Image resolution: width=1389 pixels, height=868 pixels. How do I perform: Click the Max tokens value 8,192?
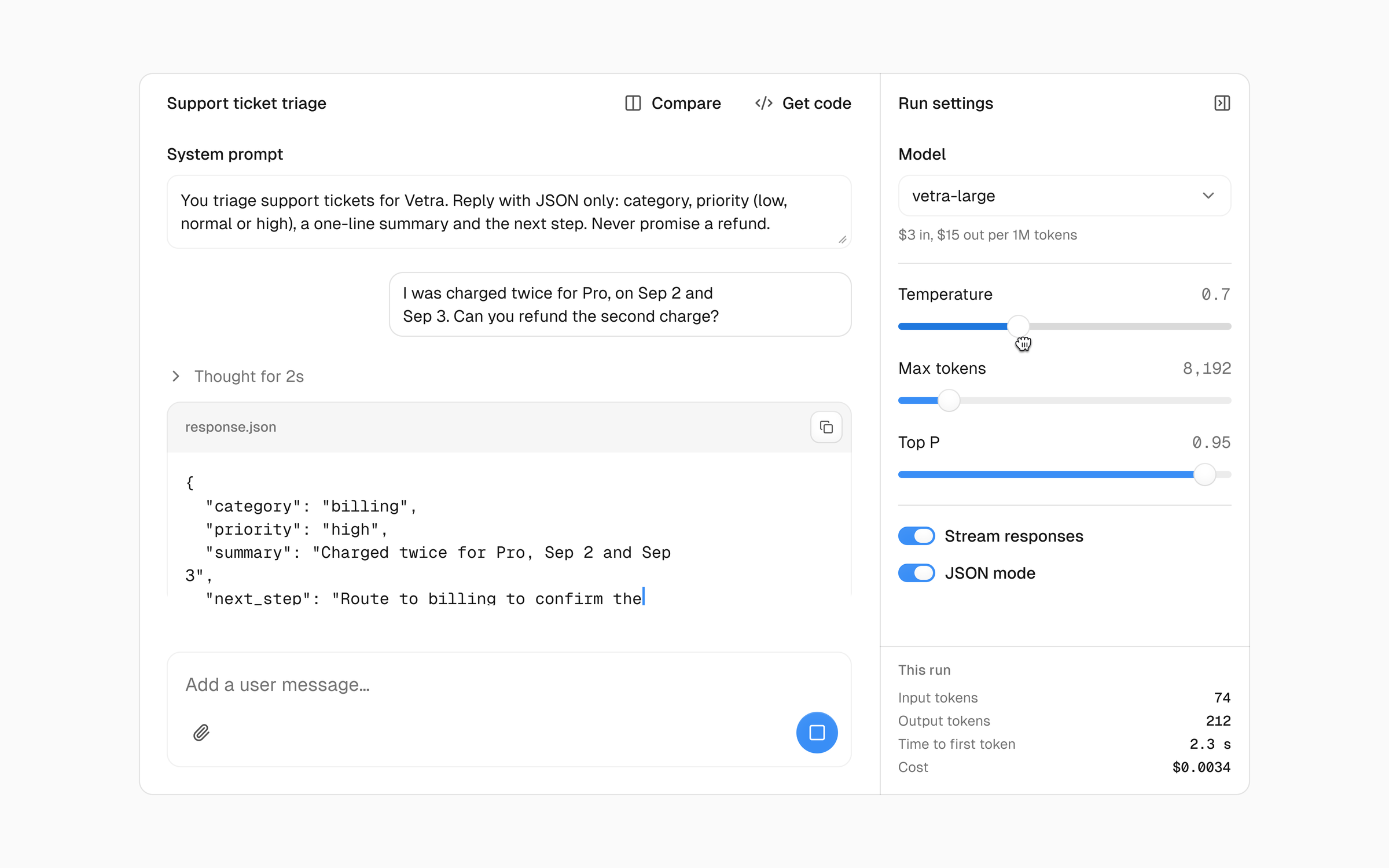pos(1207,368)
